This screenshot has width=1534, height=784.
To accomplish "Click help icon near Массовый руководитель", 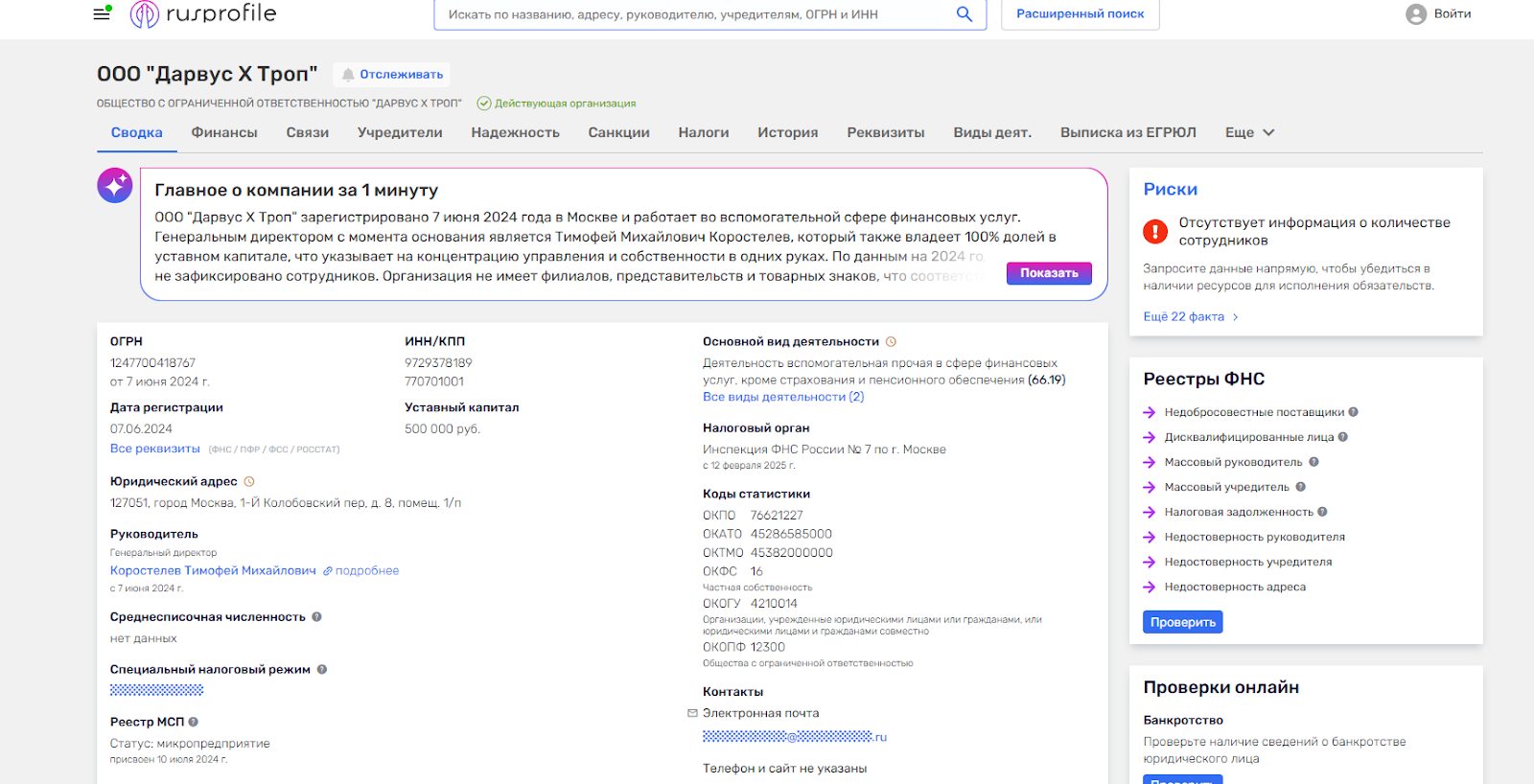I will [x=1313, y=462].
